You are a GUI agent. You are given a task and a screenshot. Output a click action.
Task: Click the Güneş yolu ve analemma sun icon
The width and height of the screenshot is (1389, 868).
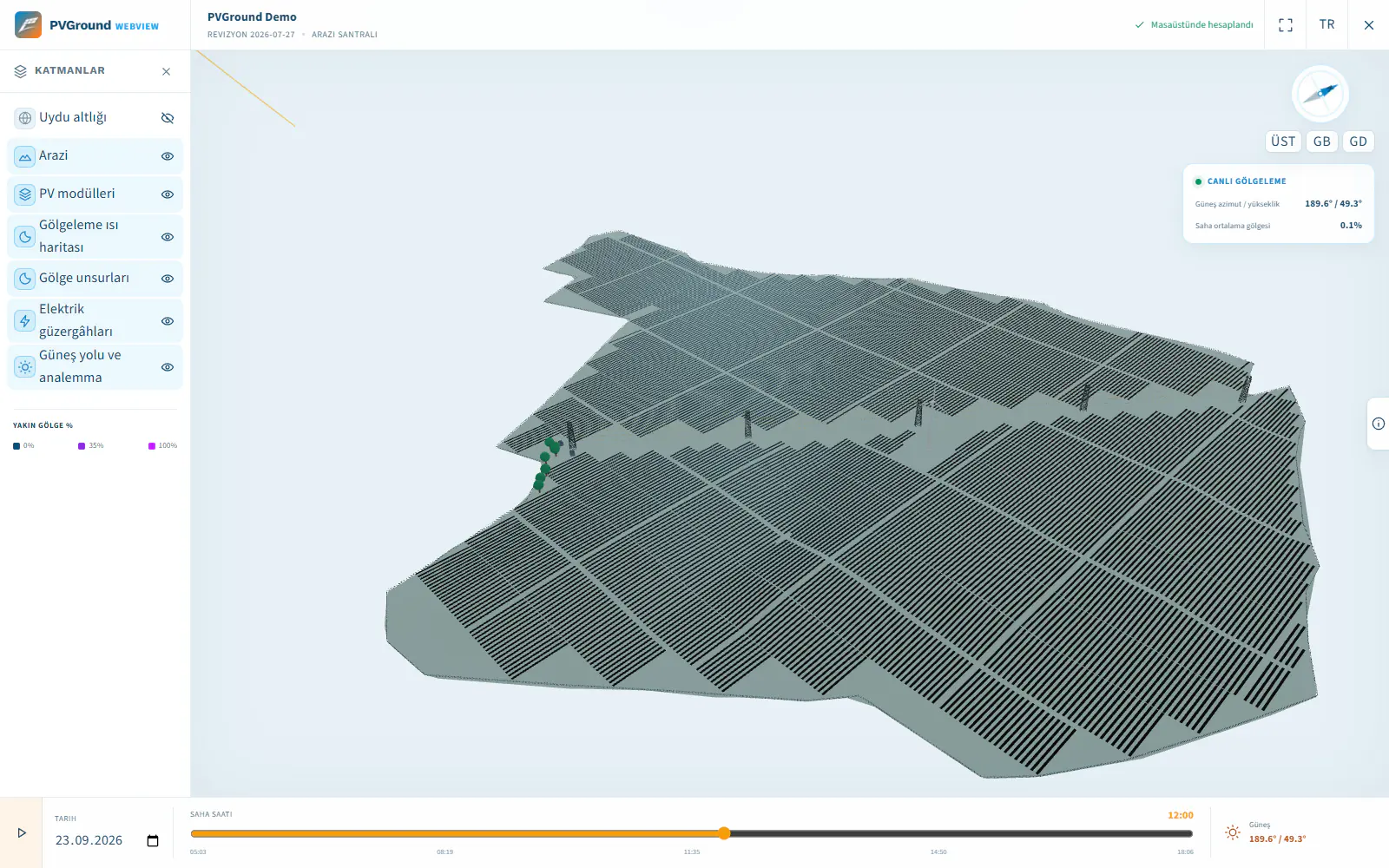(25, 367)
